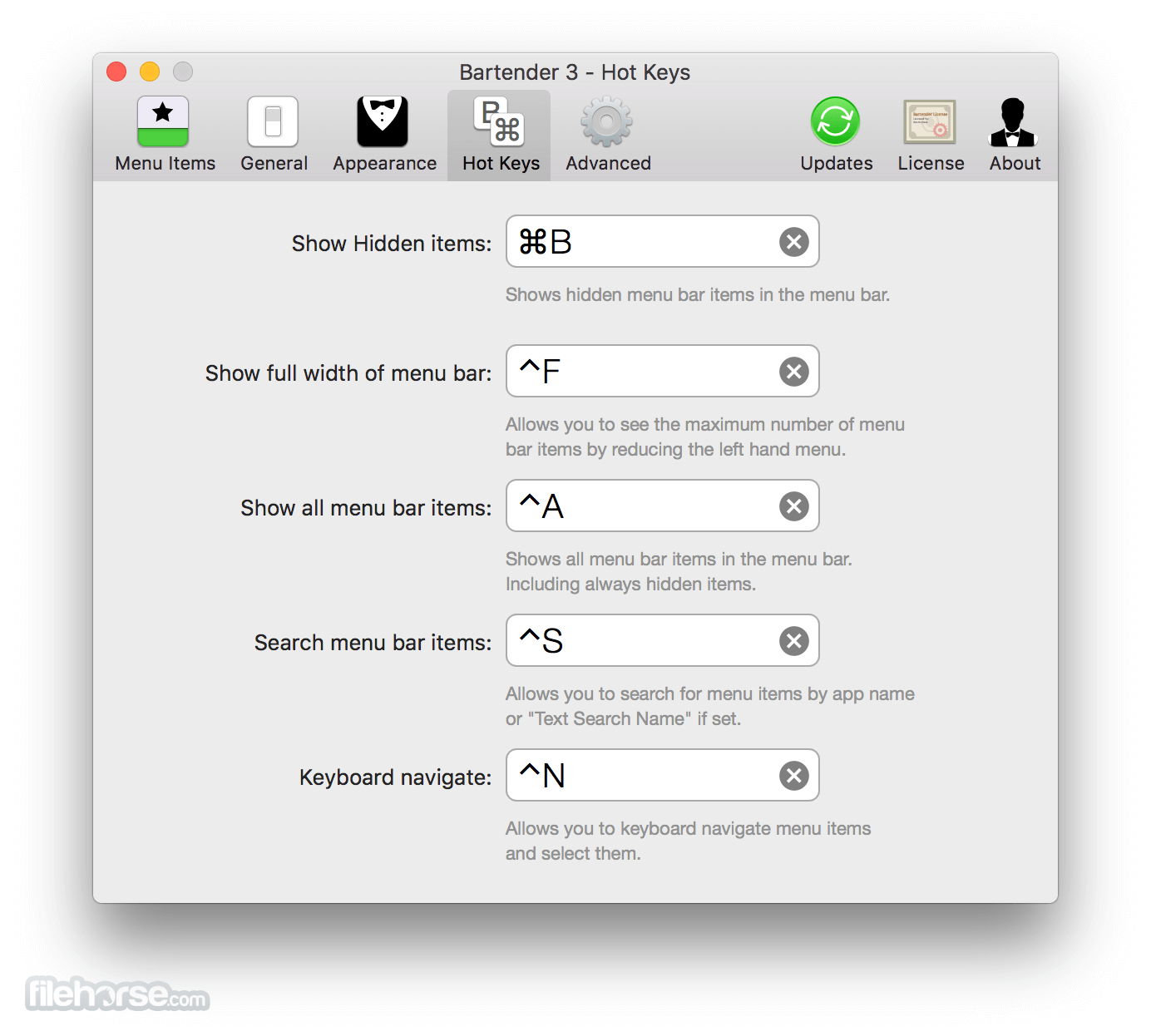Image resolution: width=1151 pixels, height=1036 pixels.
Task: Click the 'Allows you to see the maximum number' description
Action: click(x=705, y=437)
